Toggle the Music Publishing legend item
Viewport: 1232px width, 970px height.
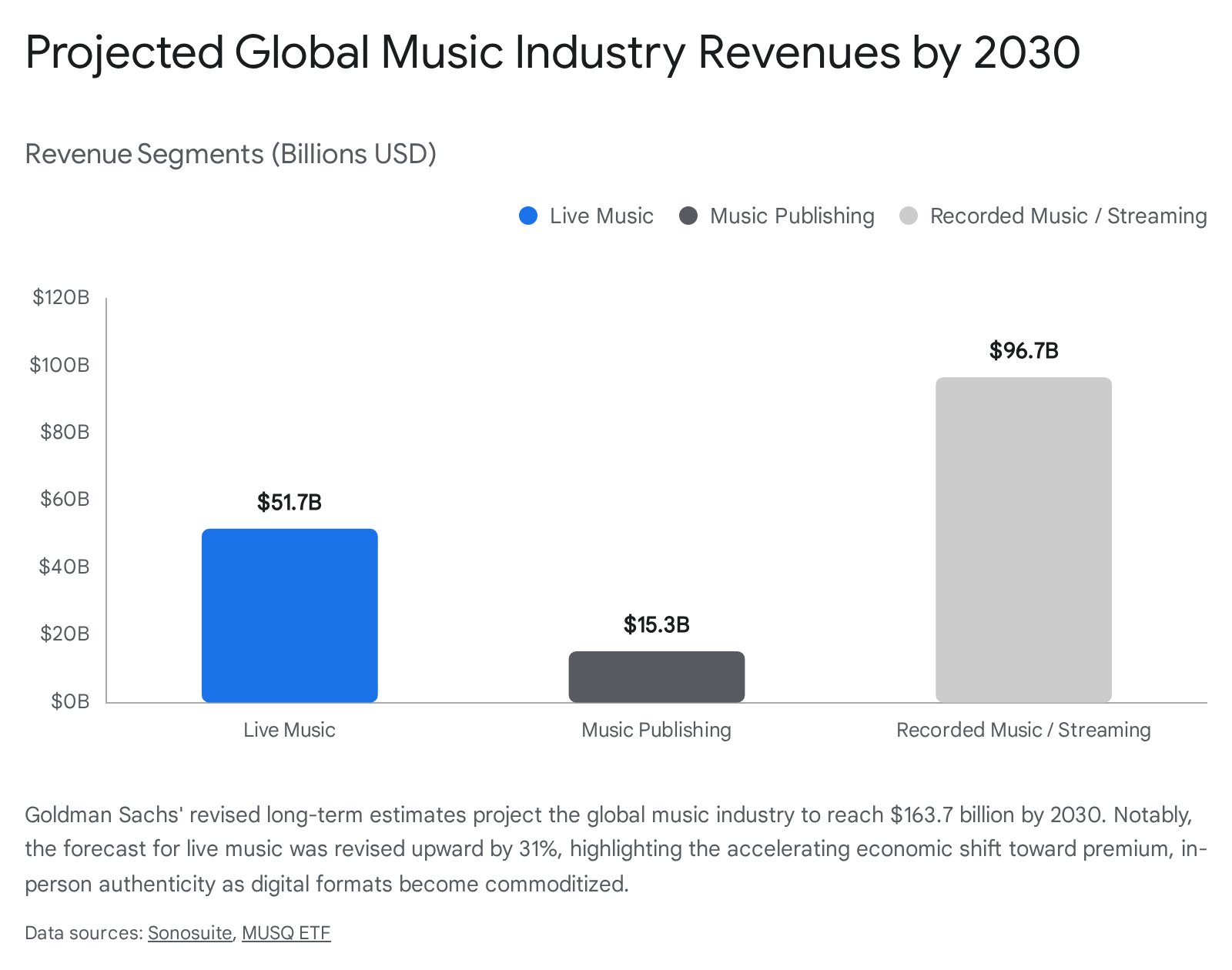click(776, 216)
